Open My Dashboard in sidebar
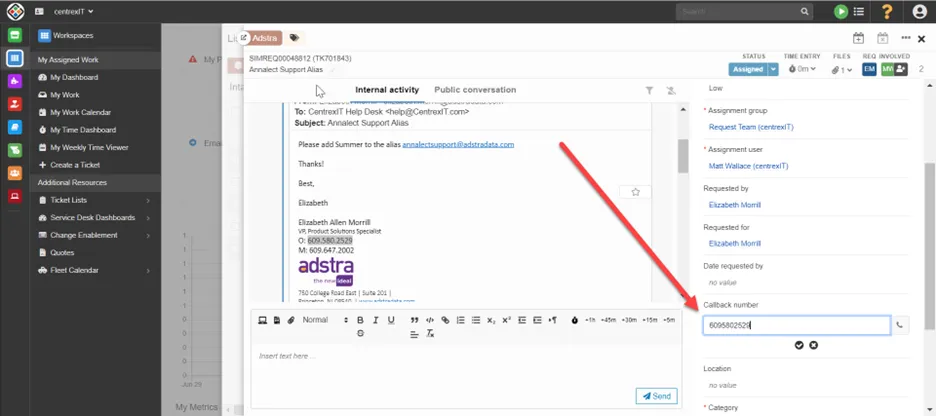This screenshot has width=936, height=416. click(74, 78)
